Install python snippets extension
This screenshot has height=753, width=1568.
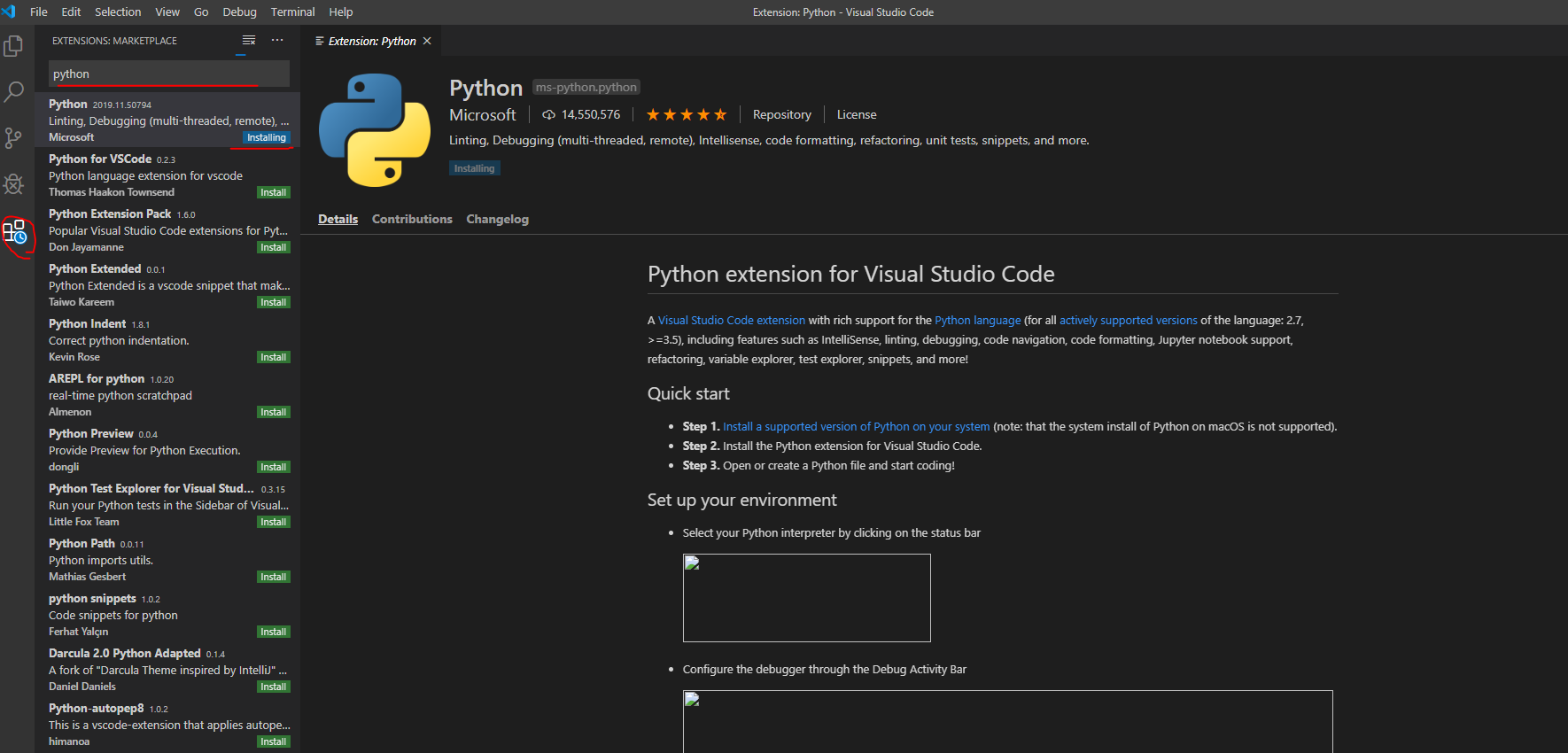click(273, 632)
